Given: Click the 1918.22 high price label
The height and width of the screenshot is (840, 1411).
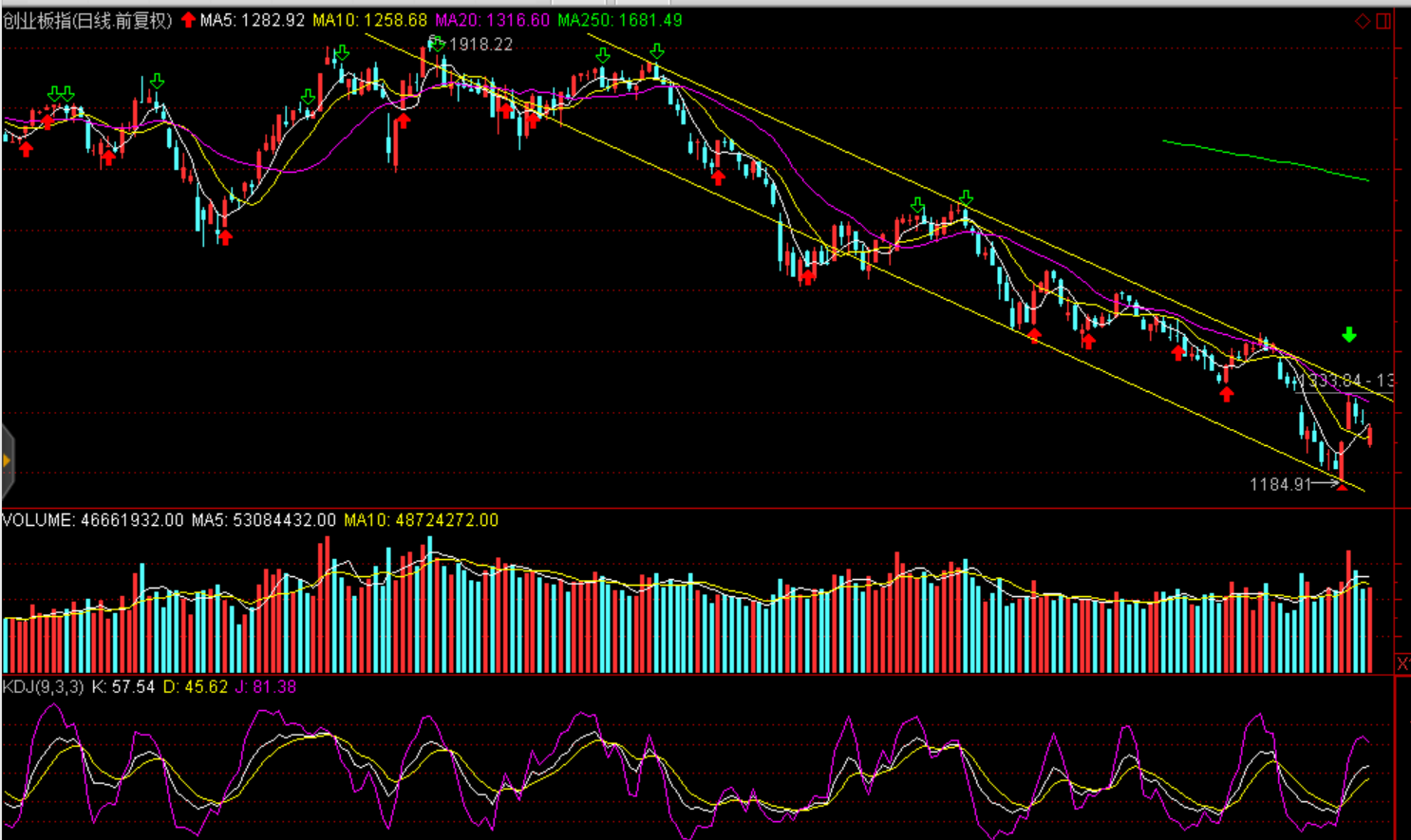Looking at the screenshot, I should [x=480, y=45].
